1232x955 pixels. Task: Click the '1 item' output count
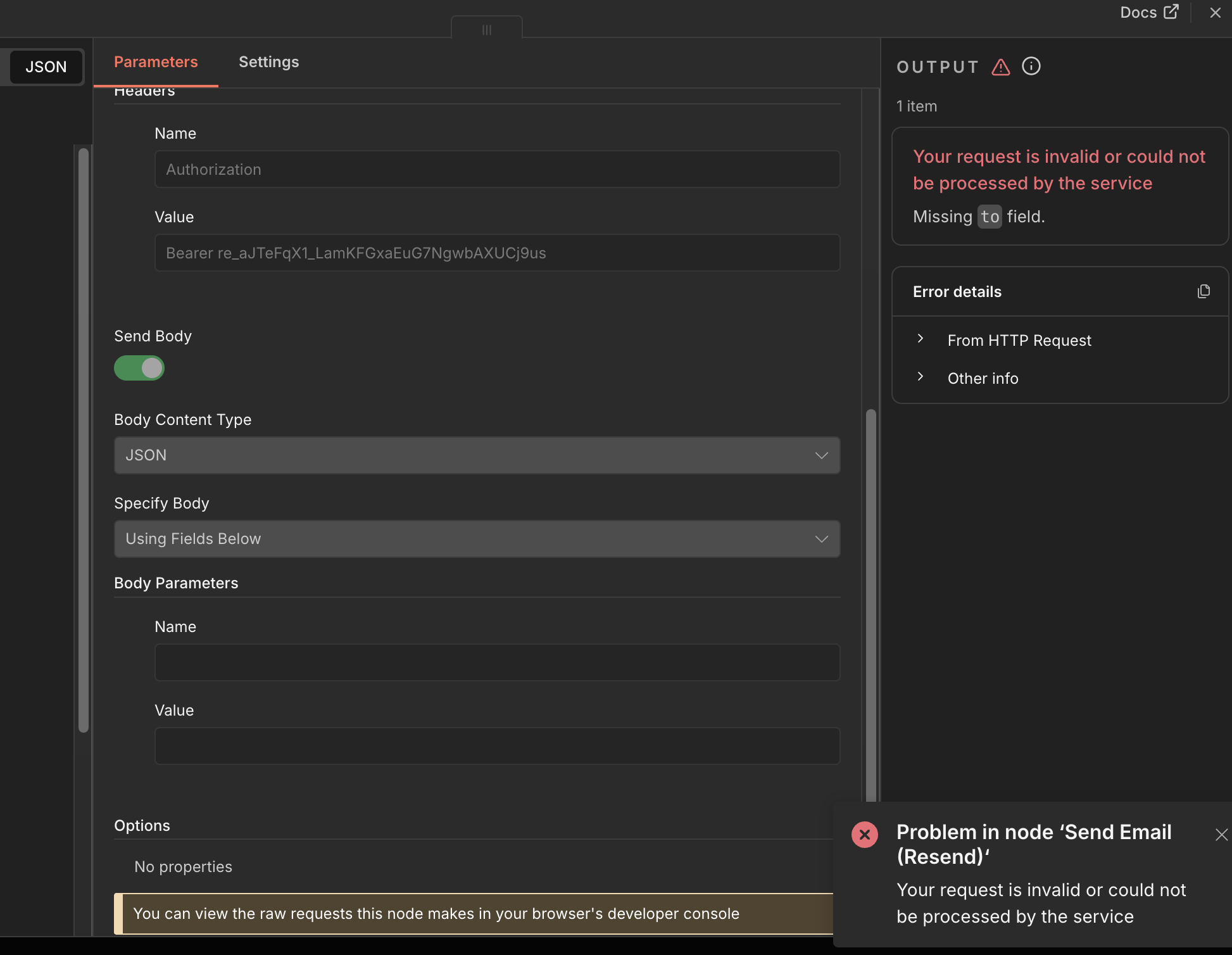(x=917, y=106)
